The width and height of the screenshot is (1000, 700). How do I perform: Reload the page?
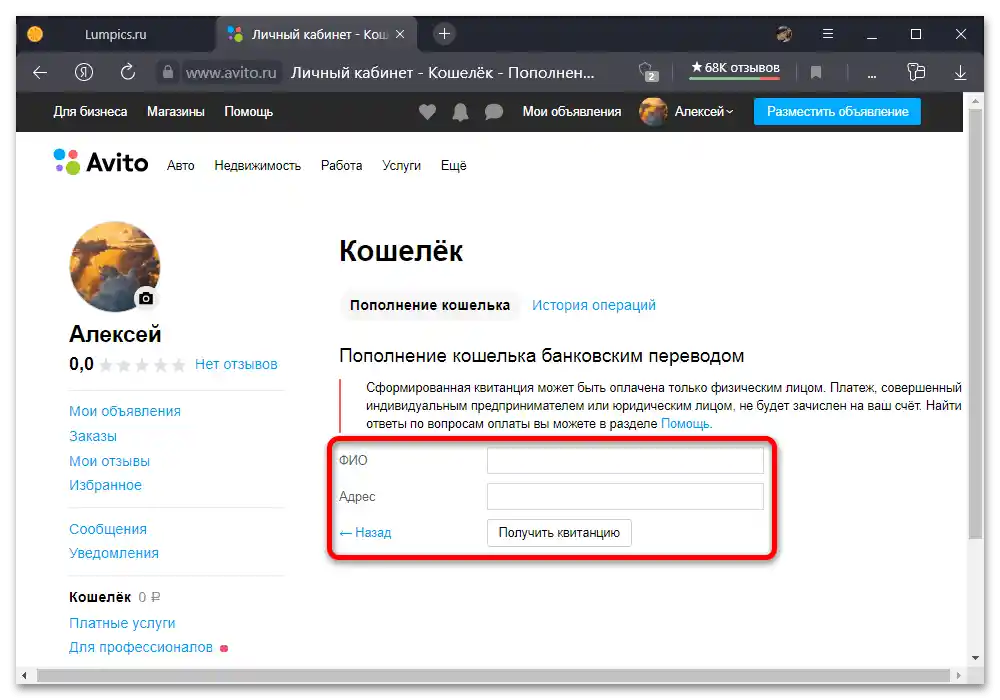click(128, 72)
